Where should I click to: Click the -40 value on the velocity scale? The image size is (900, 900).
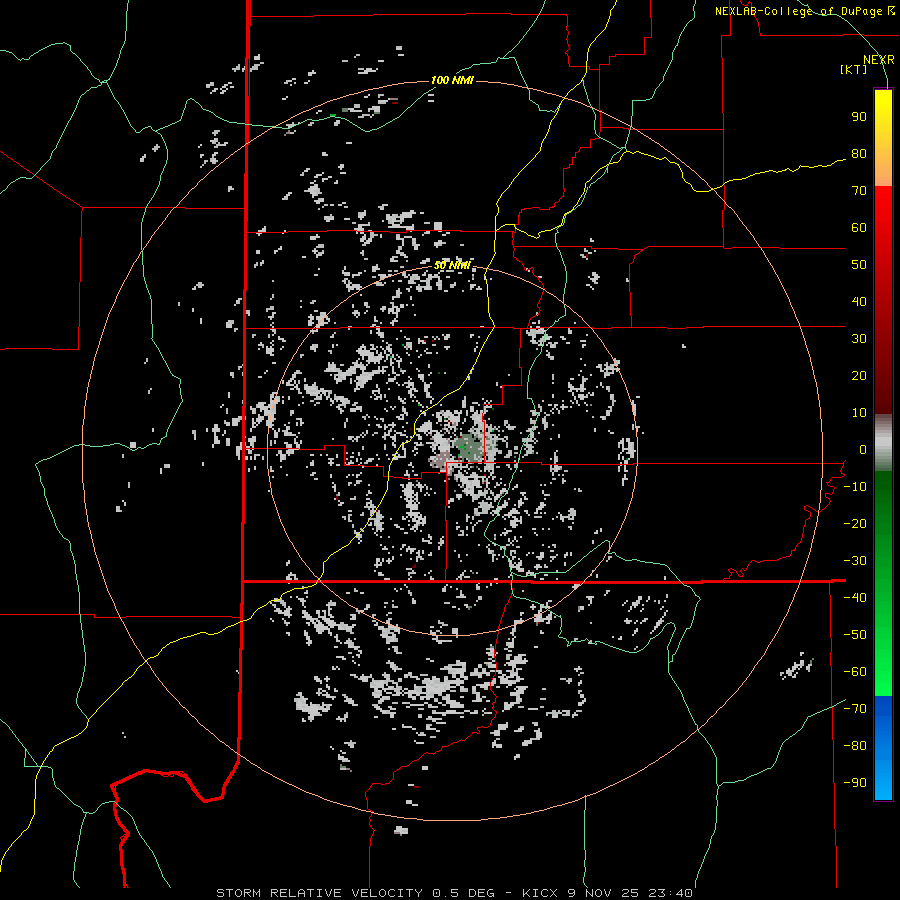(855, 598)
